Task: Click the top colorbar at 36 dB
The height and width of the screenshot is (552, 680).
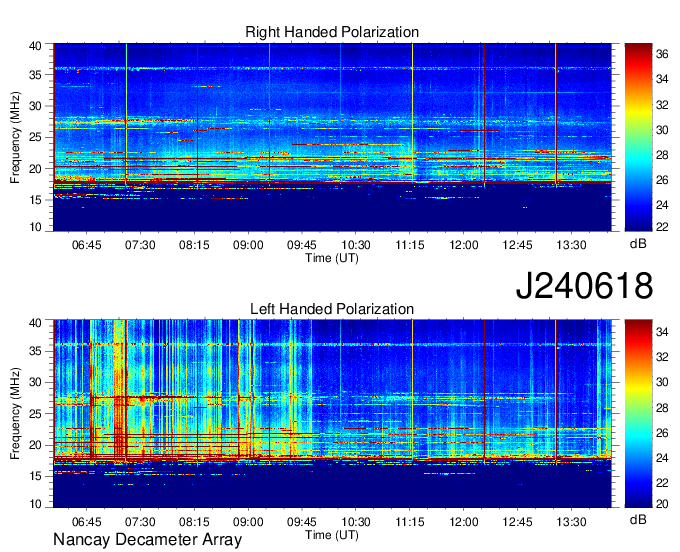Action: pos(638,54)
